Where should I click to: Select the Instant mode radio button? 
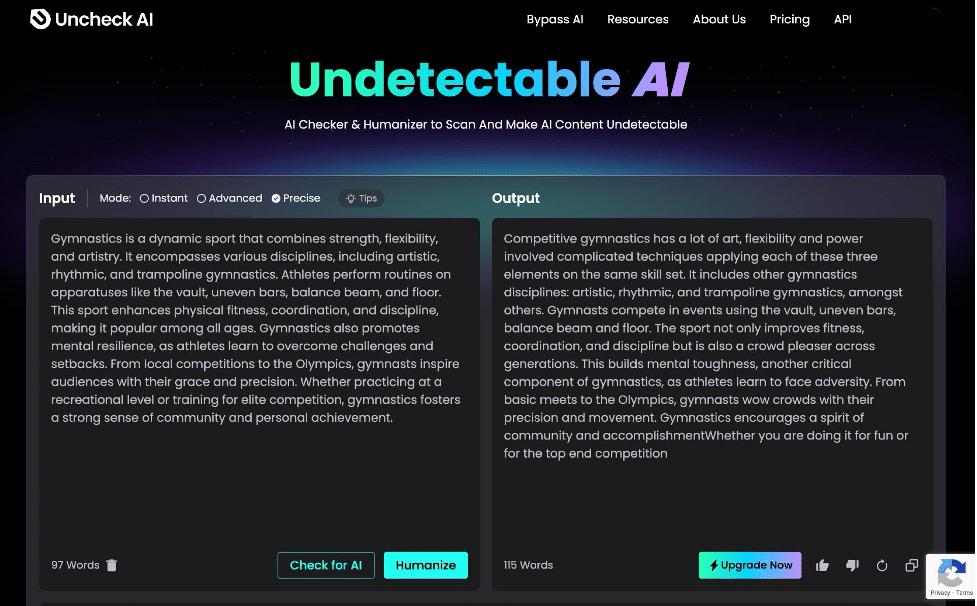[x=144, y=198]
